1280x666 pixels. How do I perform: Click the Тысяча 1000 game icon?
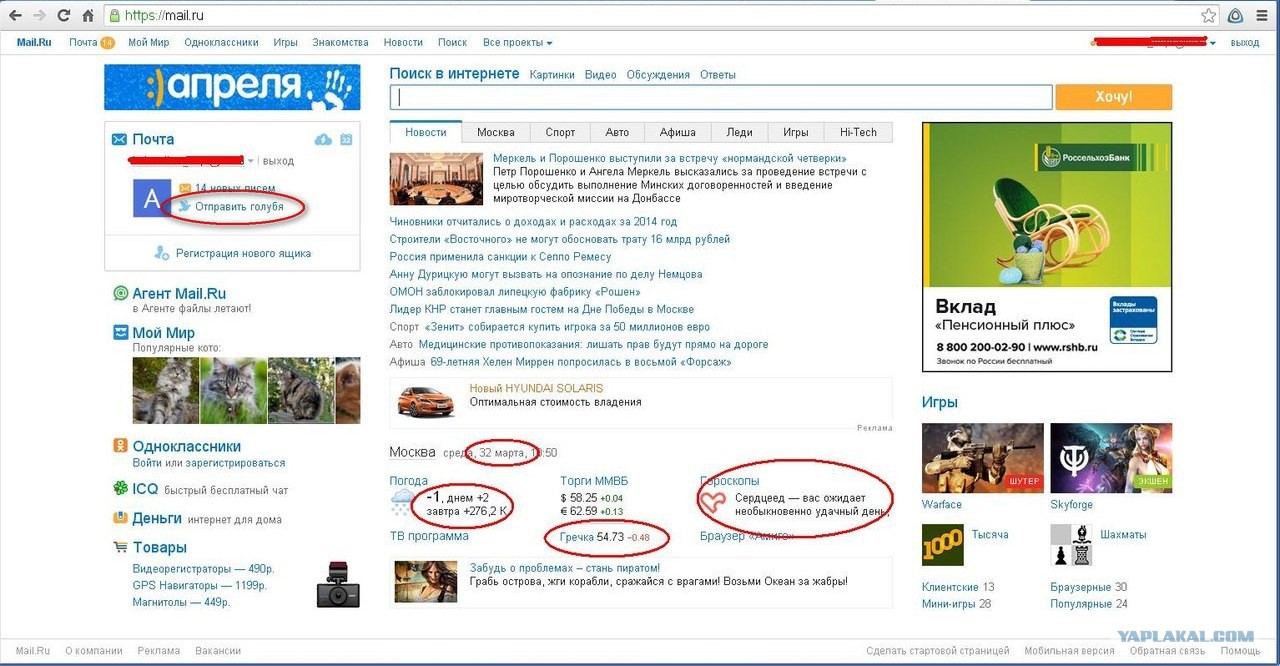click(942, 545)
